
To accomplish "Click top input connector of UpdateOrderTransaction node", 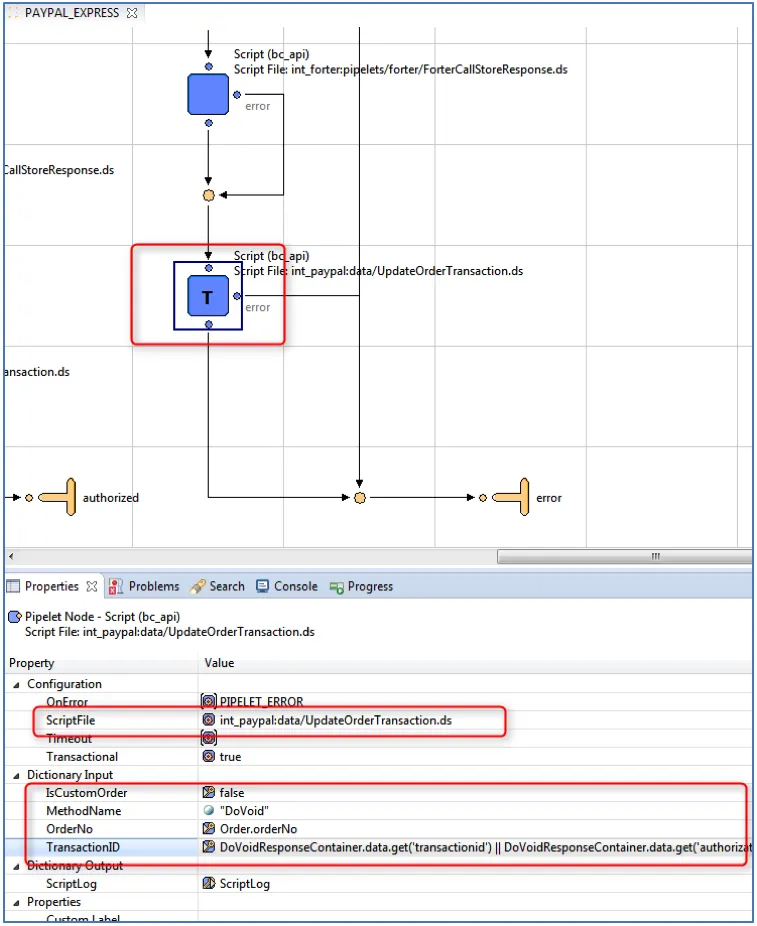I will click(x=208, y=268).
